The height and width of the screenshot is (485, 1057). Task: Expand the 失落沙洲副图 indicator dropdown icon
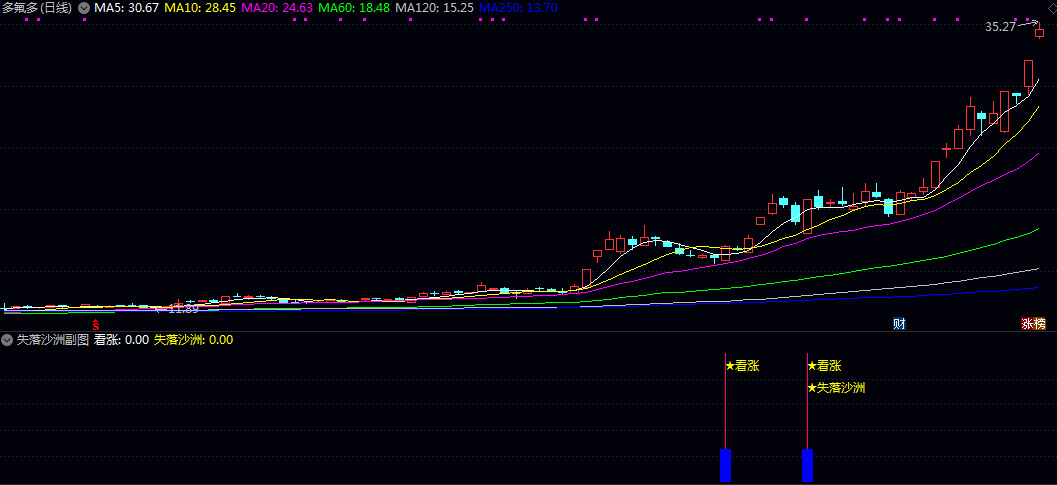tap(7, 340)
